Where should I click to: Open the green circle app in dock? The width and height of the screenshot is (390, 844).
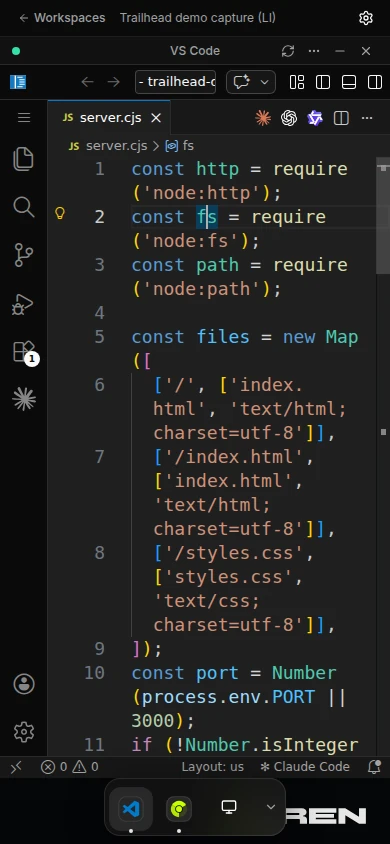(179, 809)
